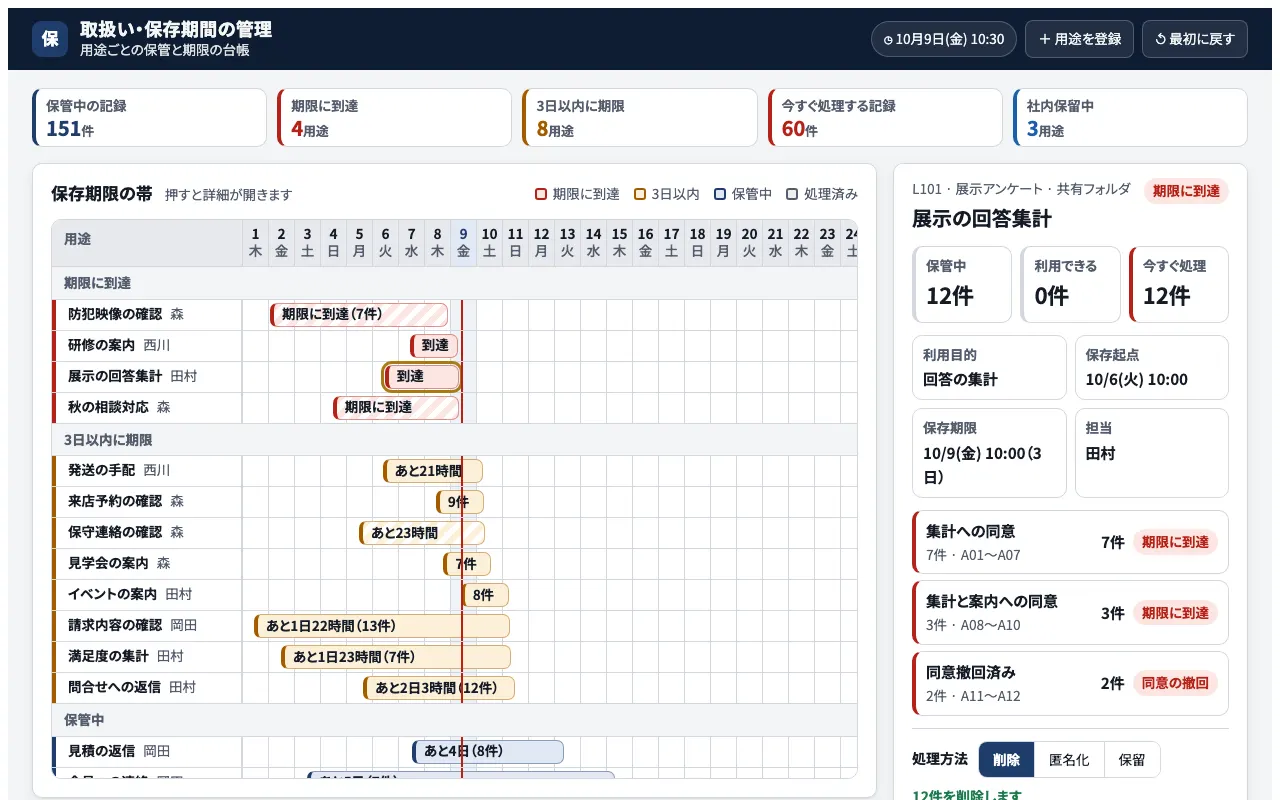Choose 匿名化 as the 処理方法
Screen dimensions: 1280x800
click(x=1069, y=760)
